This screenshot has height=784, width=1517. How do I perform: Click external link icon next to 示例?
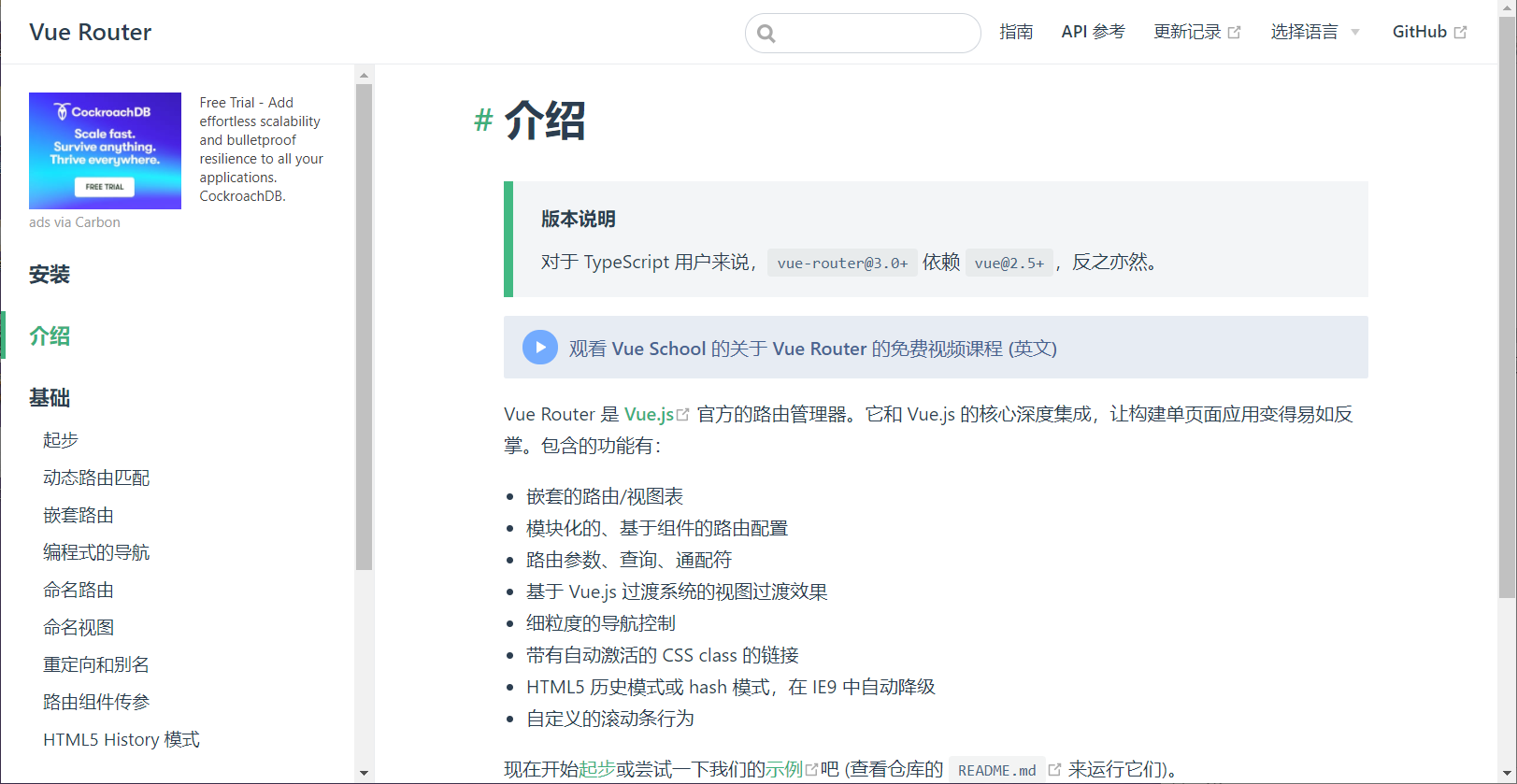point(812,769)
